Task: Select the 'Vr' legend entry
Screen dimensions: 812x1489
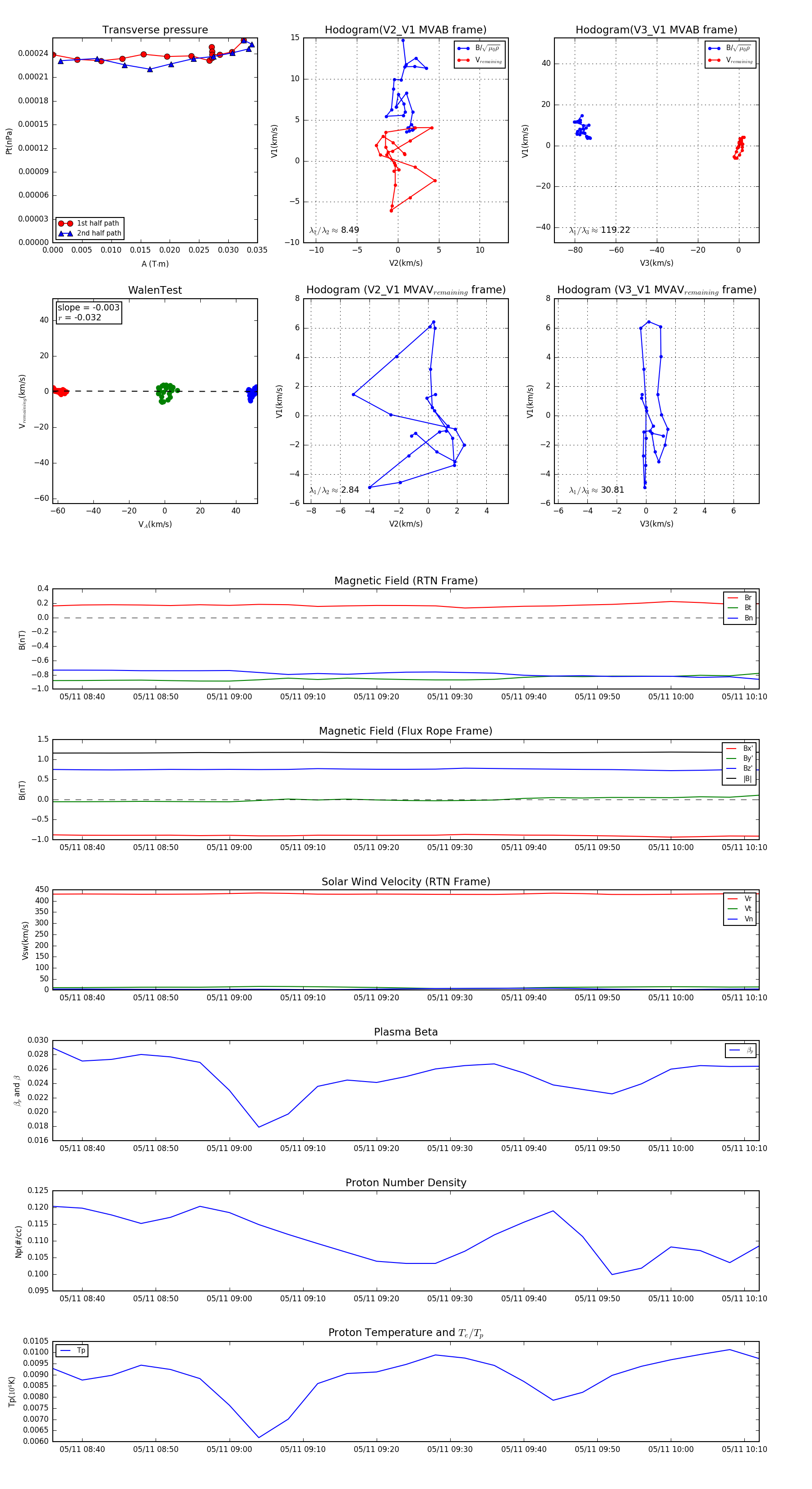Action: 740,898
